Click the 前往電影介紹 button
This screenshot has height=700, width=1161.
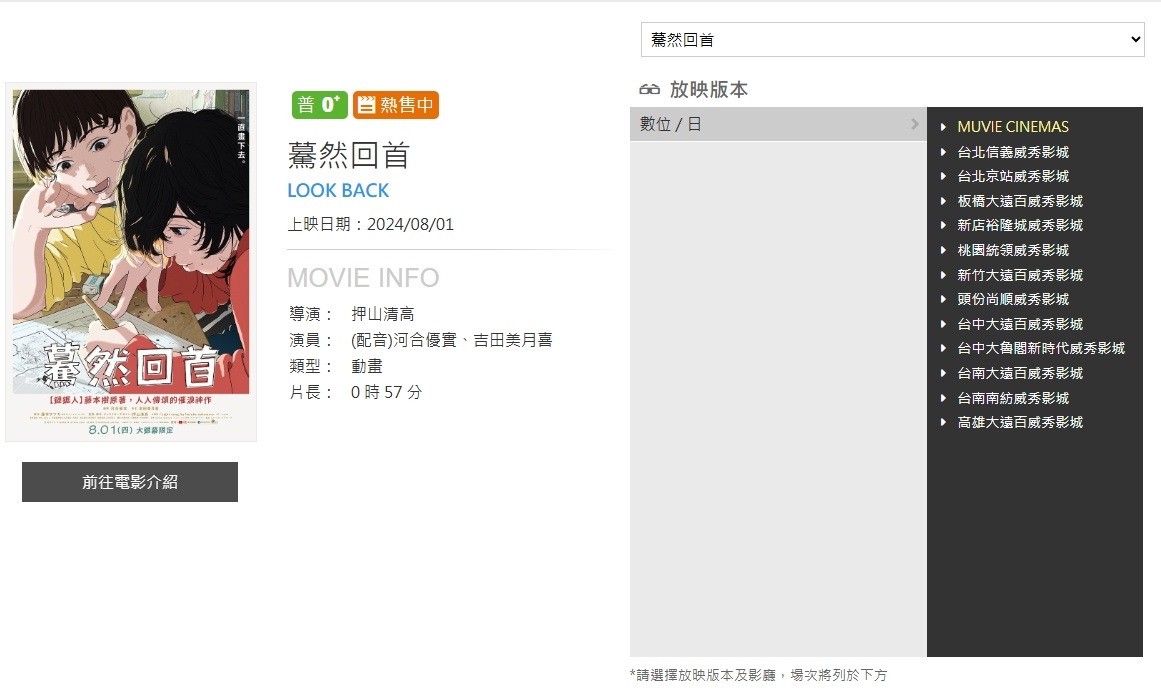point(130,482)
